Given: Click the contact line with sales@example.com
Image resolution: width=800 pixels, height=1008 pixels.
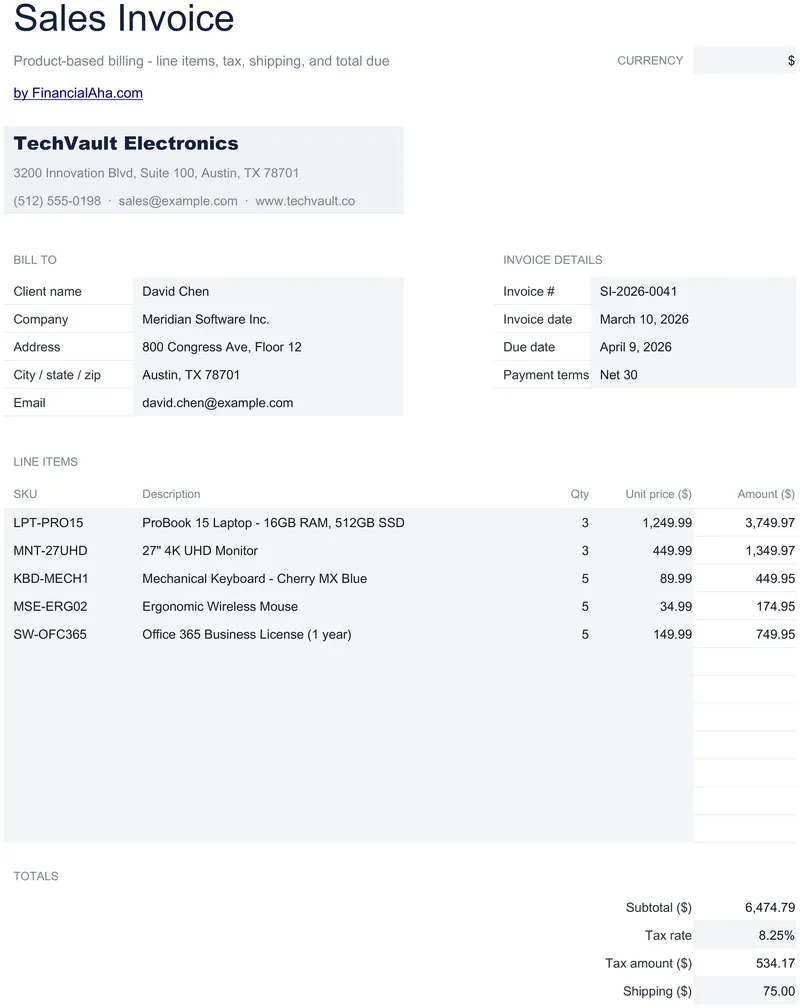Looking at the screenshot, I should click(x=184, y=201).
